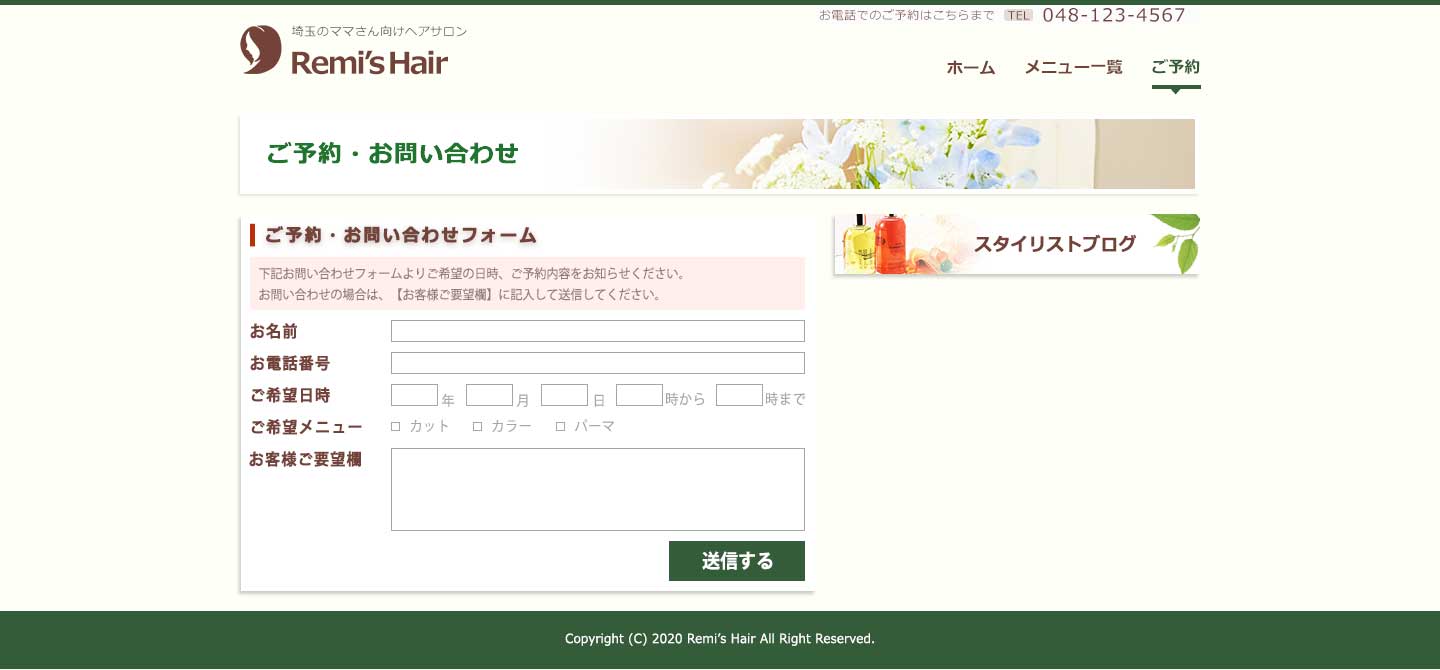Go to the メニュー一覧 page

(1073, 68)
